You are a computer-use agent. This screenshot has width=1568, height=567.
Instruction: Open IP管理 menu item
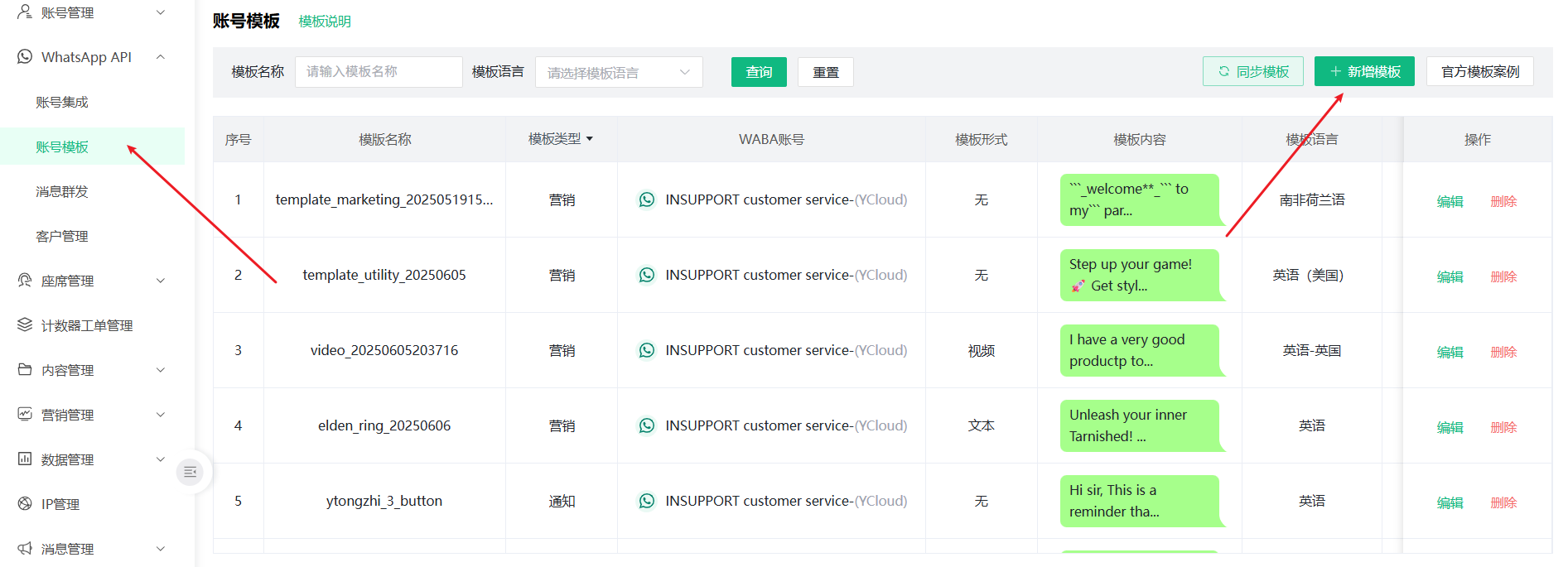tap(60, 504)
